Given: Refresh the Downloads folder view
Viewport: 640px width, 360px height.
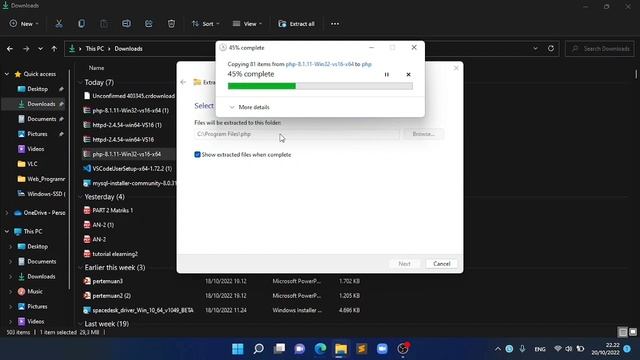Looking at the screenshot, I should 551,48.
